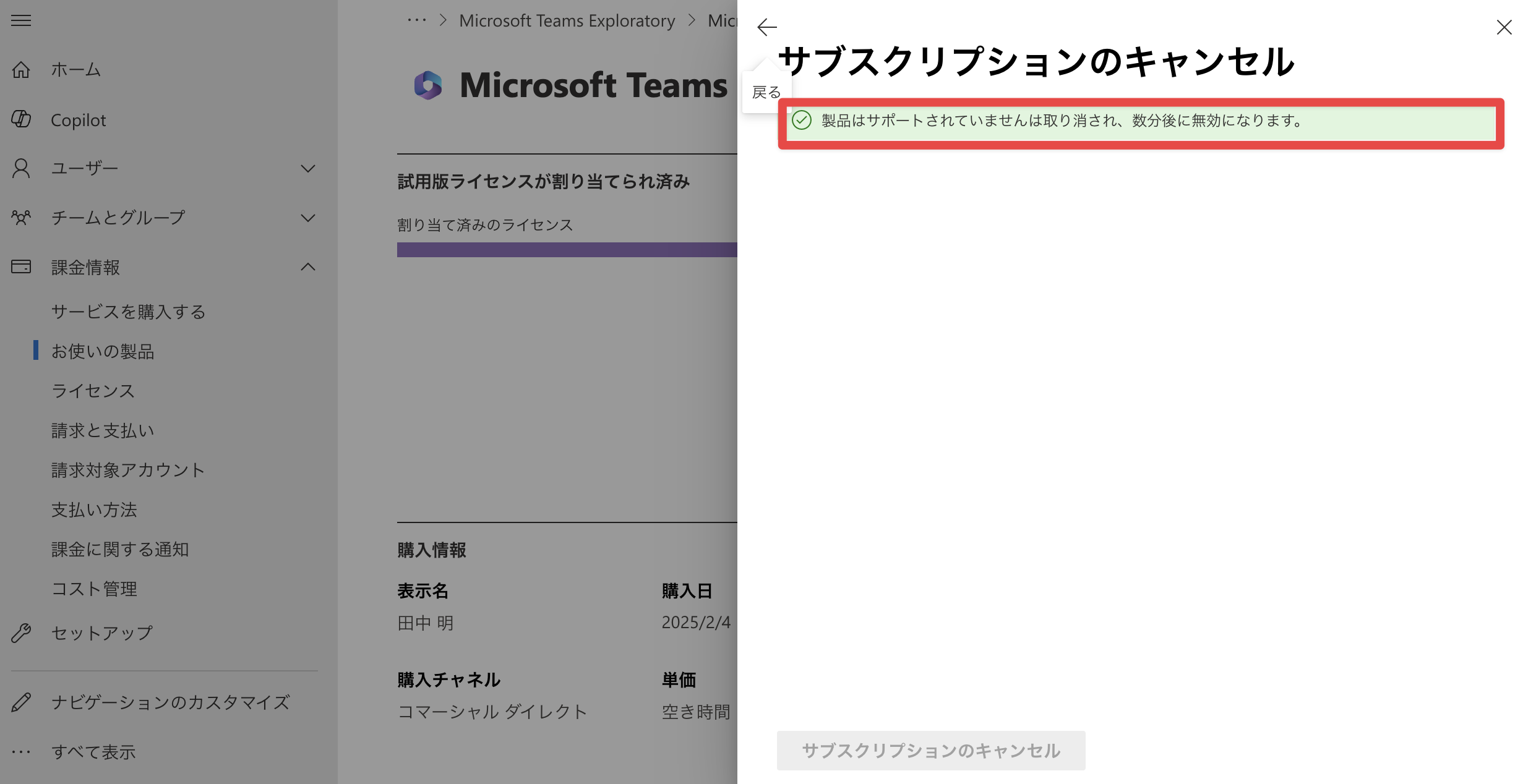Open ライセンス page
Viewport: 1523px width, 784px height.
pyautogui.click(x=93, y=391)
